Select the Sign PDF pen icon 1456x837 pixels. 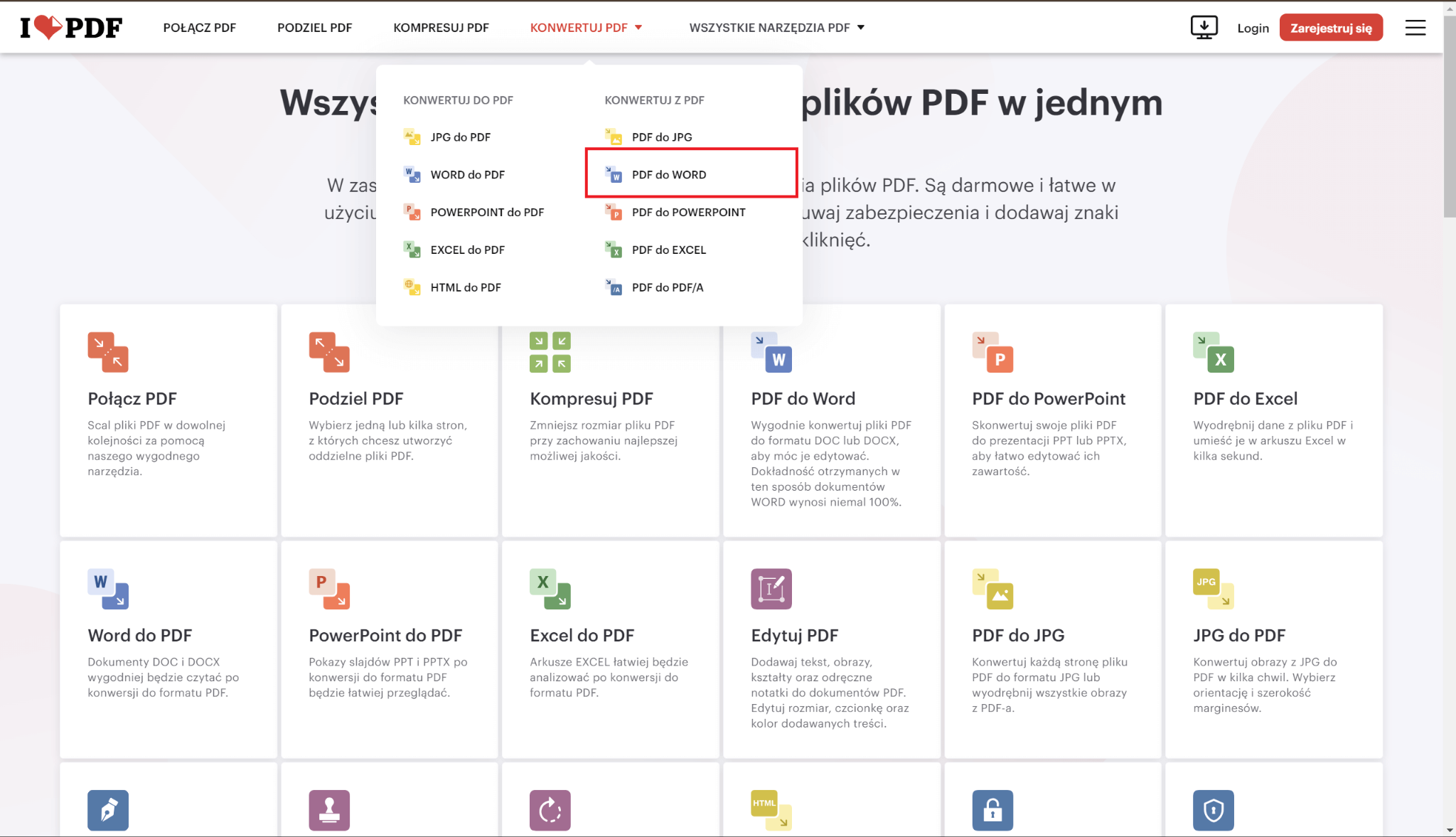pyautogui.click(x=108, y=810)
